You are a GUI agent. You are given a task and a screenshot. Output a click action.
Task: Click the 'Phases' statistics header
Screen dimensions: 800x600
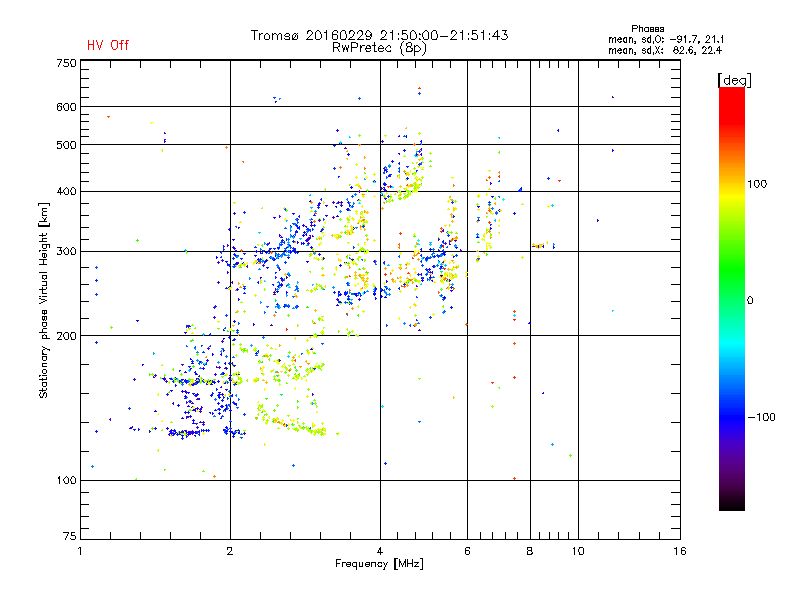(647, 29)
